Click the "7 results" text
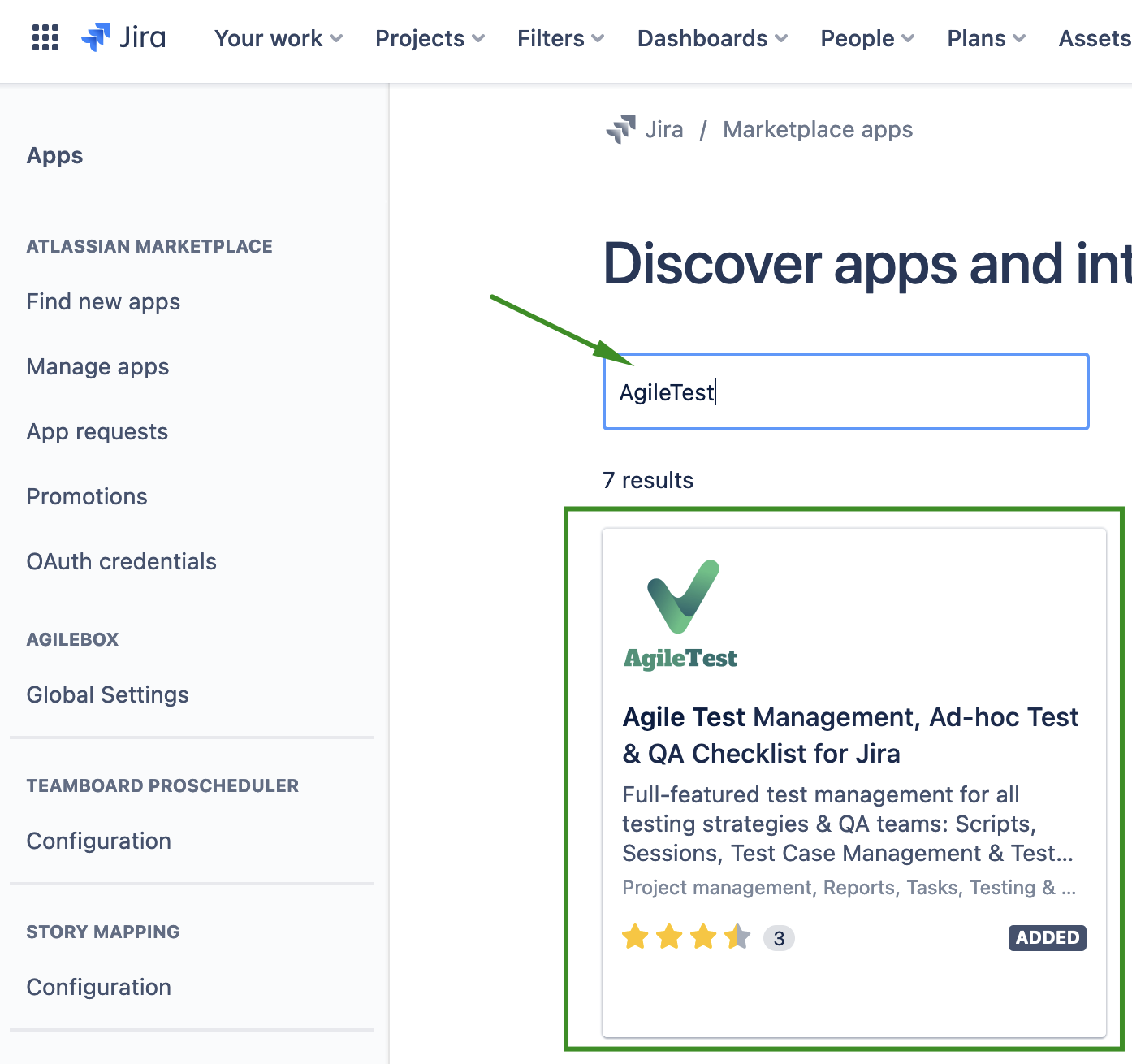The width and height of the screenshot is (1132, 1064). pyautogui.click(x=648, y=480)
